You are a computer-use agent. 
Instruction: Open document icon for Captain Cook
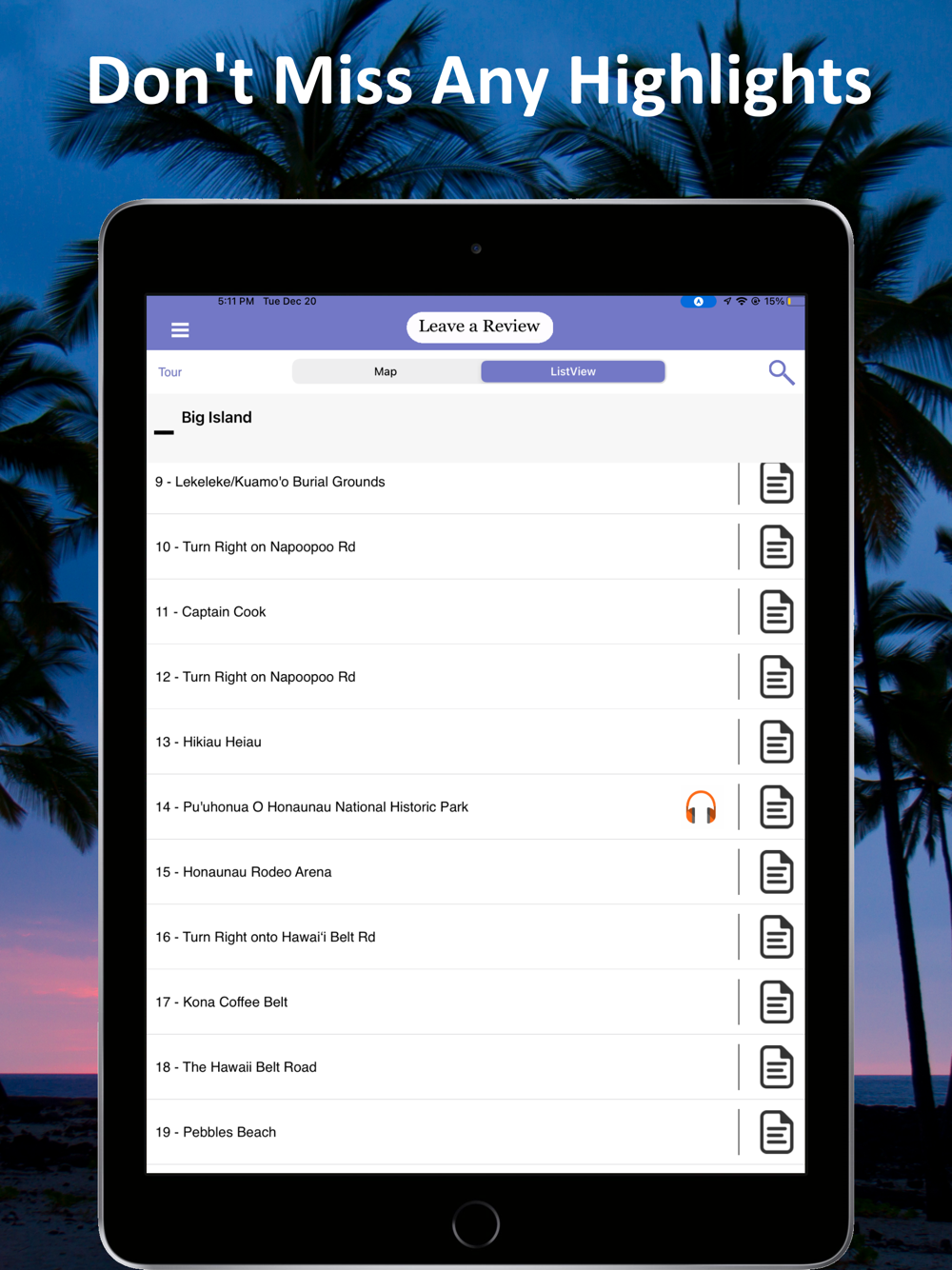coord(777,612)
